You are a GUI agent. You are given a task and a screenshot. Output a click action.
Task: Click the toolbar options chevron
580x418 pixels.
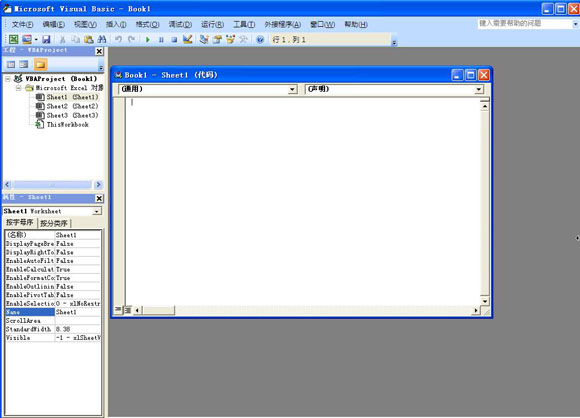[394, 42]
